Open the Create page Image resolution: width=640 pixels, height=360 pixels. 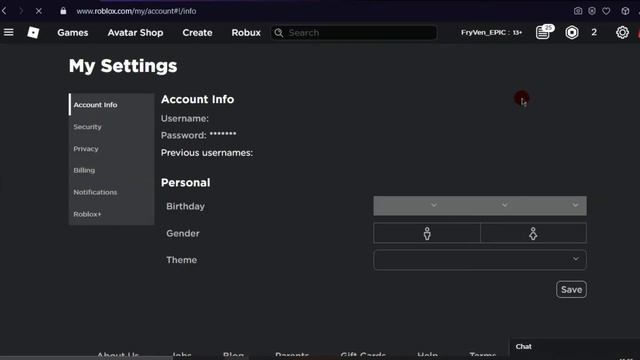pos(197,33)
